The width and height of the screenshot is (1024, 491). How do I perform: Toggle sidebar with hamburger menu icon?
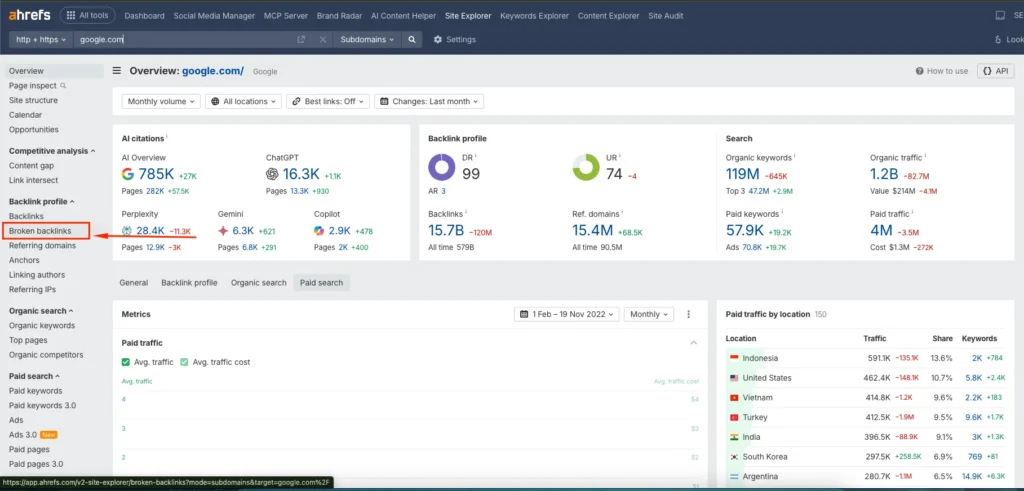click(x=116, y=71)
